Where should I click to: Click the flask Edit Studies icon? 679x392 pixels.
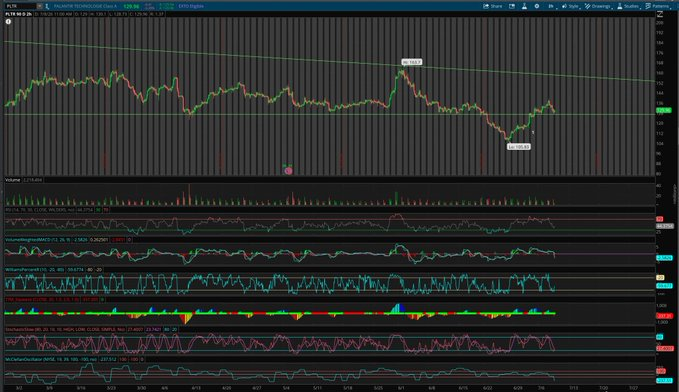(x=524, y=6)
